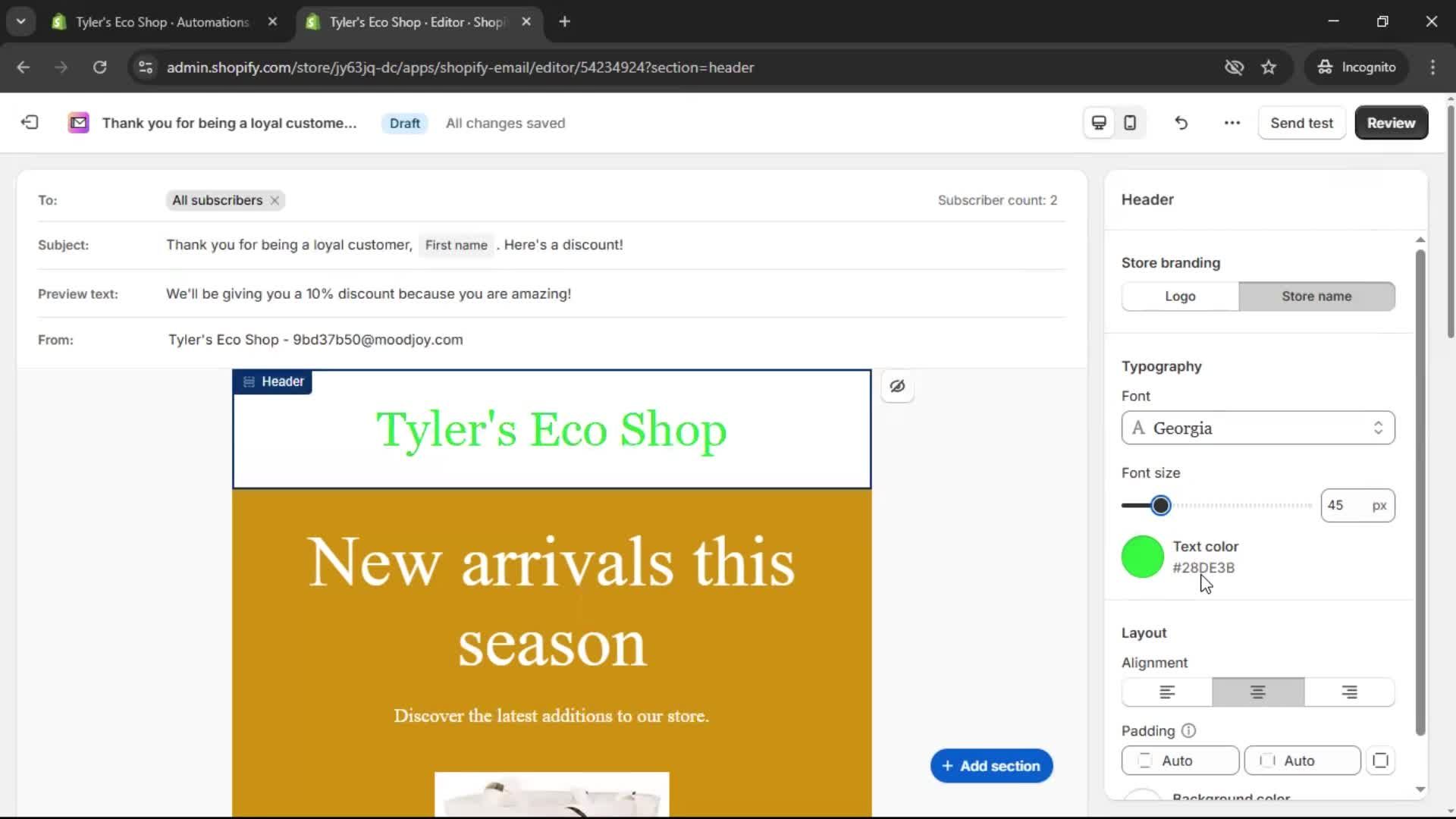Image resolution: width=1456 pixels, height=819 pixels.
Task: Click the Send test button
Action: click(x=1301, y=122)
